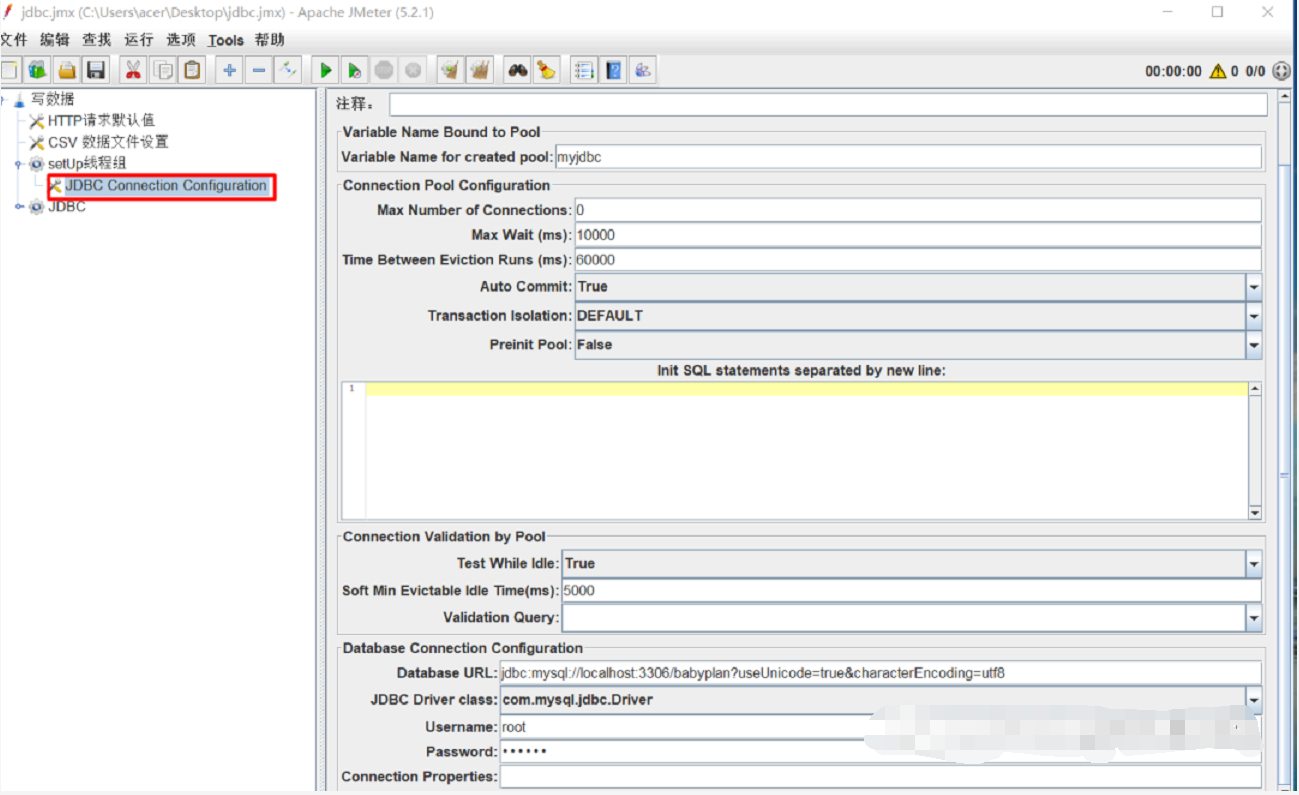
Task: Click the Paste clipboard icon
Action: point(191,70)
